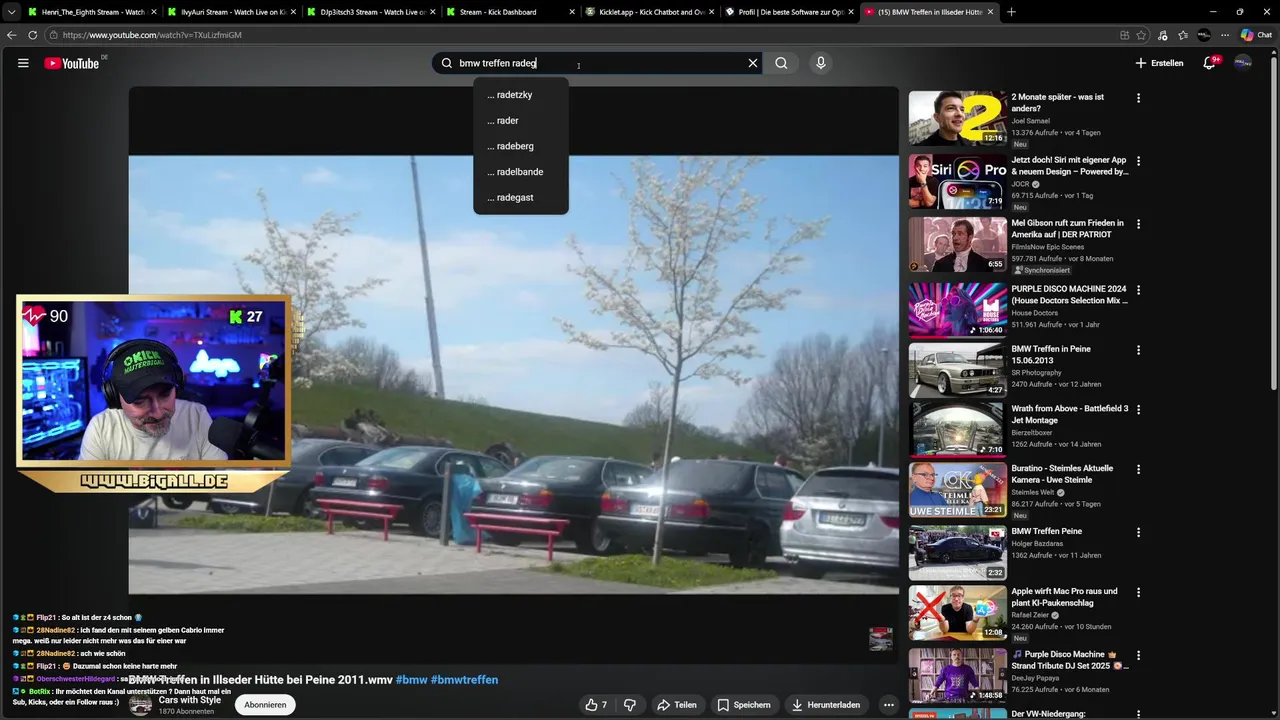Open Cars with Style channel link
The image size is (1280, 720).
pyautogui.click(x=190, y=700)
